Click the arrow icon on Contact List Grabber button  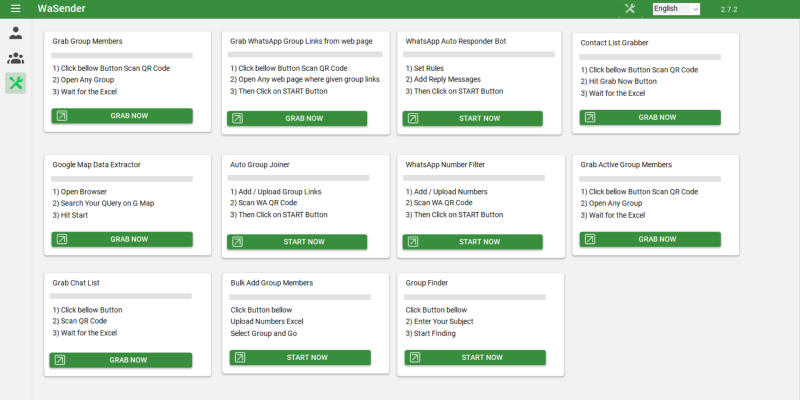[x=590, y=117]
